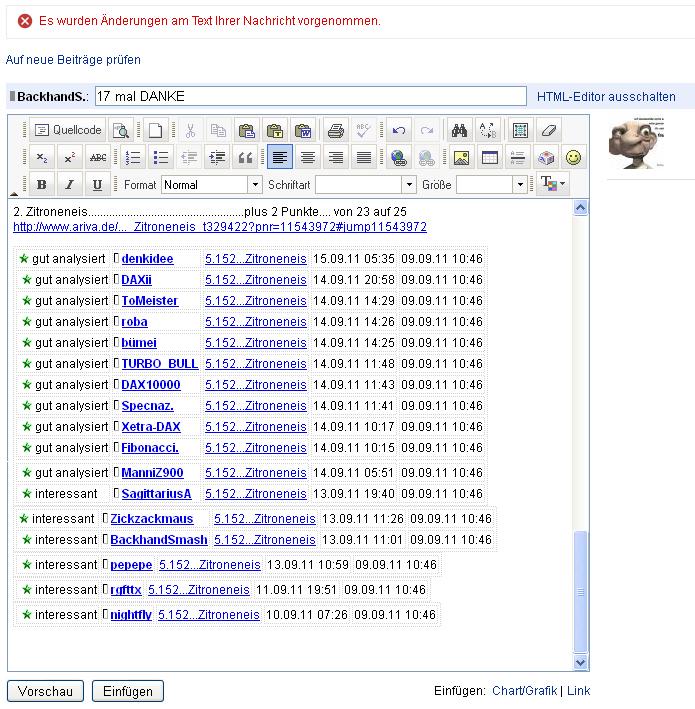
Task: Click the Select All icon
Action: coord(520,131)
